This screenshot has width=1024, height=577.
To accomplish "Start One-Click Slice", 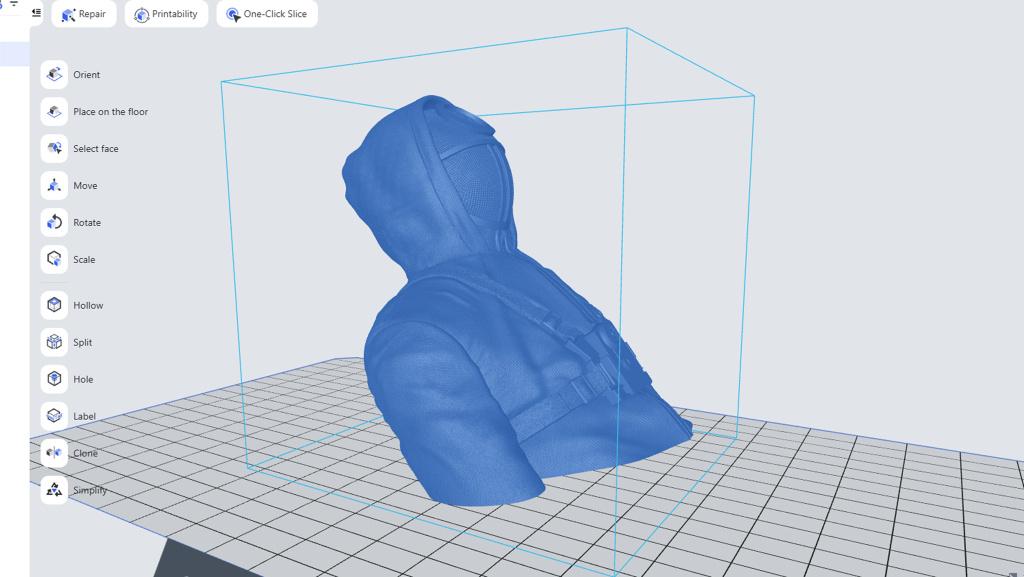I will coord(267,14).
